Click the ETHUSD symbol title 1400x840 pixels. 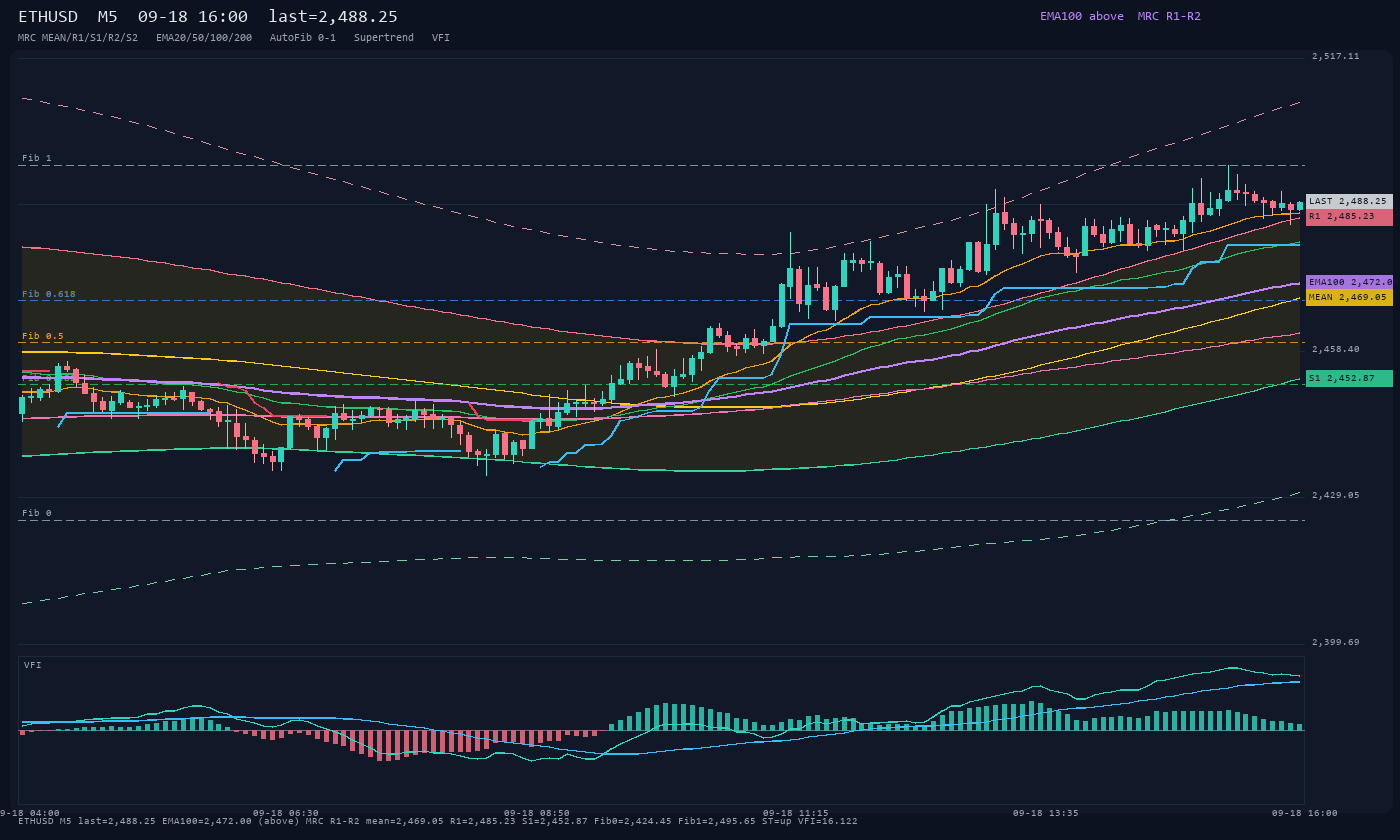[48, 17]
